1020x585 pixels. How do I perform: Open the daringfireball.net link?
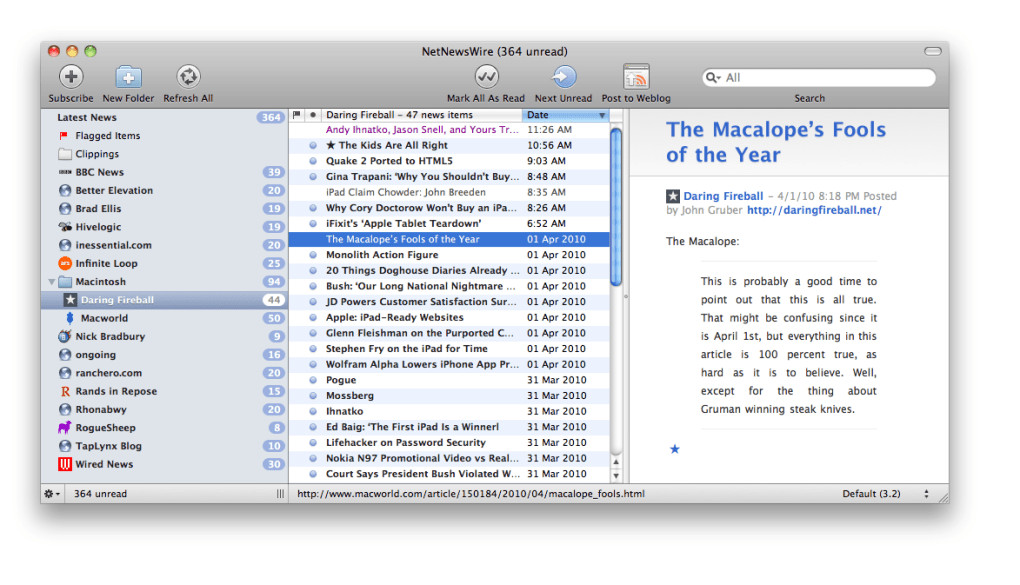[x=814, y=210]
